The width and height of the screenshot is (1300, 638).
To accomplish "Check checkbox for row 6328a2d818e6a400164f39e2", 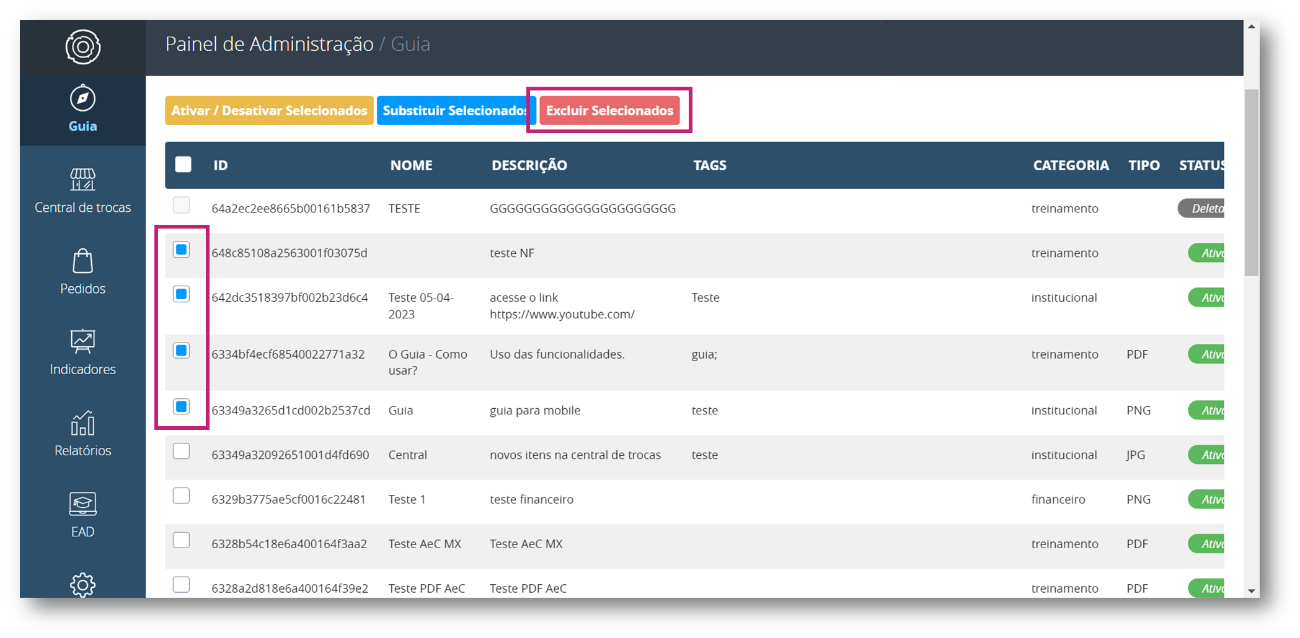I will 181,584.
